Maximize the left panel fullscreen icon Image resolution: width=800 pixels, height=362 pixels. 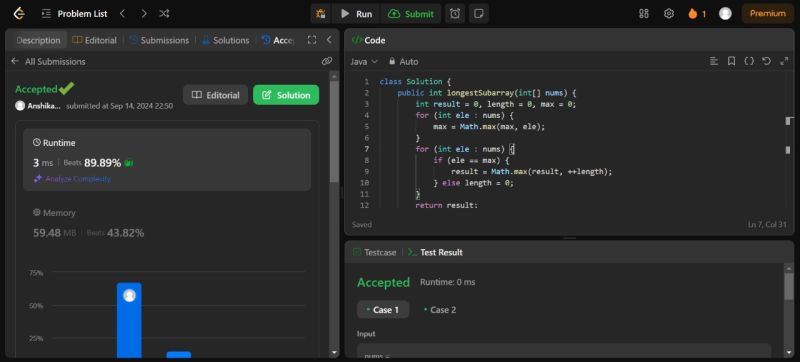(x=312, y=40)
